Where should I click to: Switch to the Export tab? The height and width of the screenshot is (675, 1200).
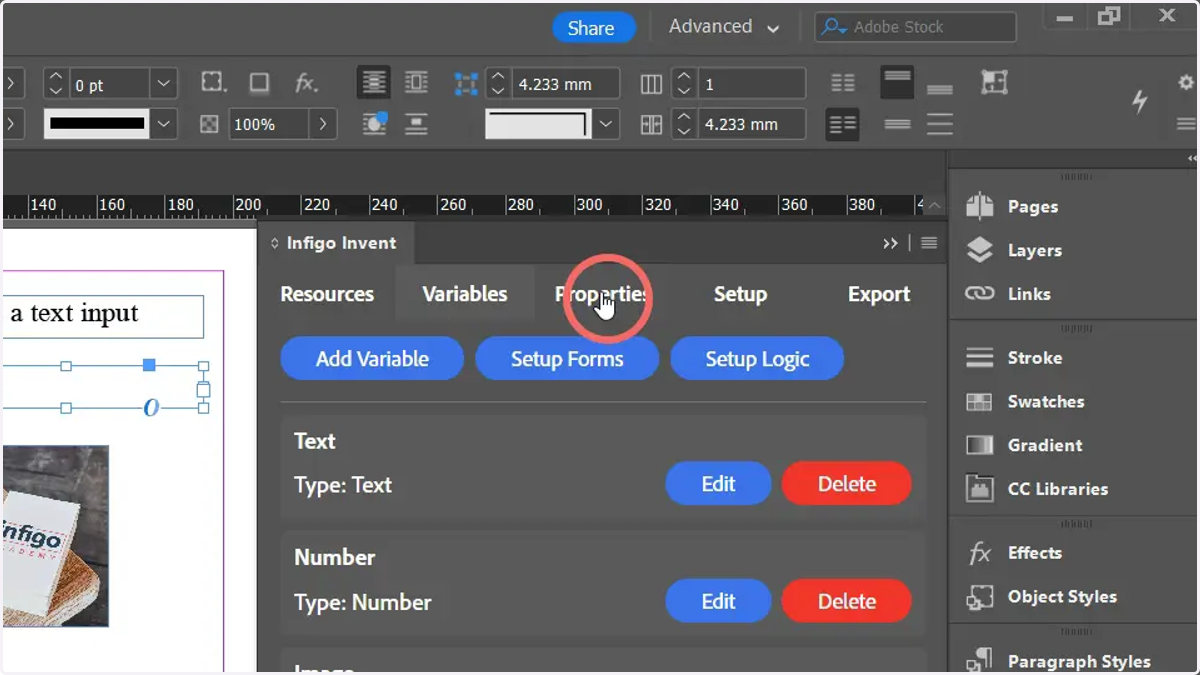click(x=879, y=294)
